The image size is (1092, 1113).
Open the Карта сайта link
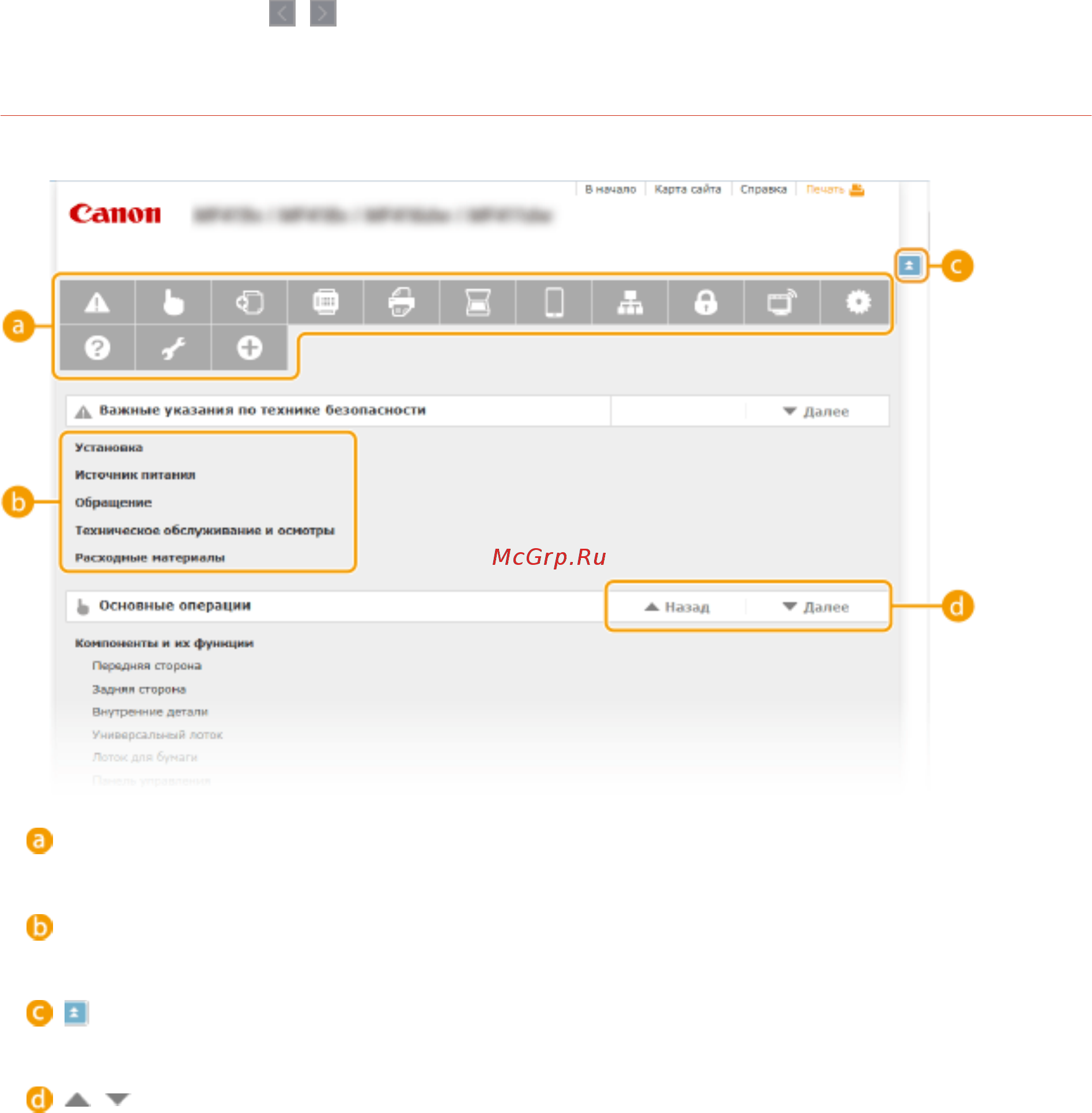click(687, 190)
